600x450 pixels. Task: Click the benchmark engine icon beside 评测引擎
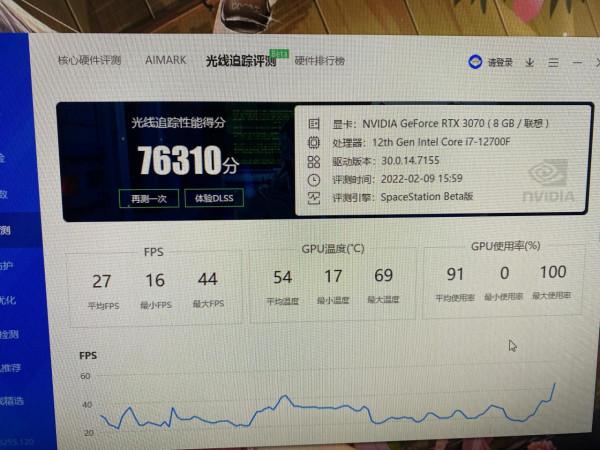[314, 198]
